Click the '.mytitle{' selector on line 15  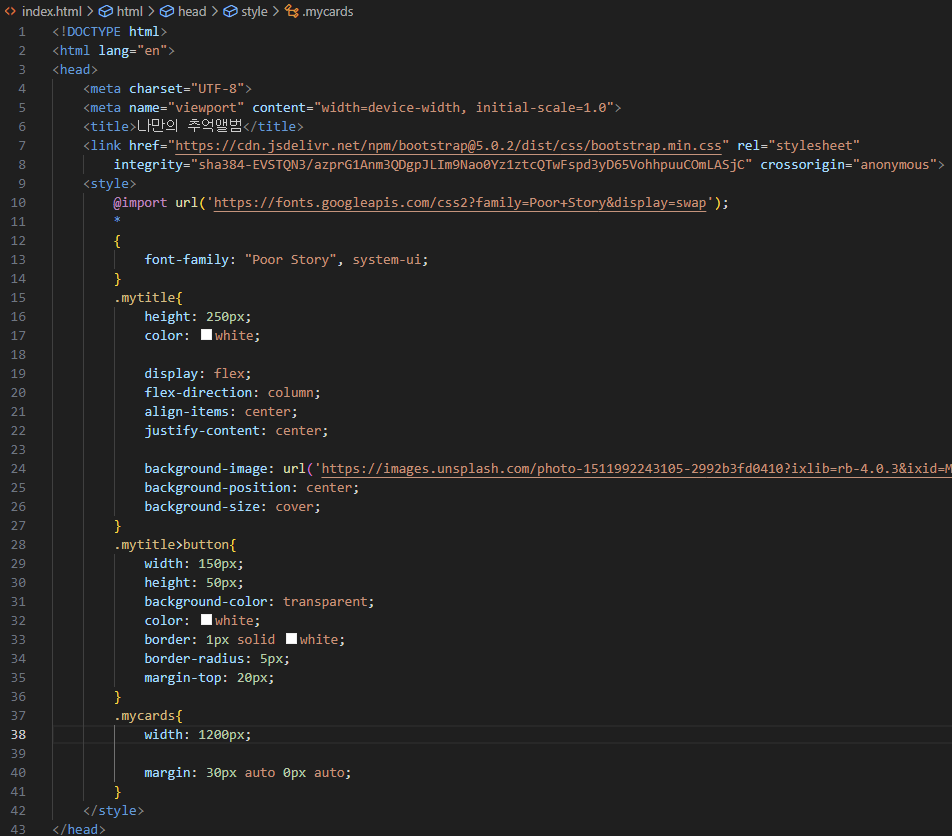point(148,297)
